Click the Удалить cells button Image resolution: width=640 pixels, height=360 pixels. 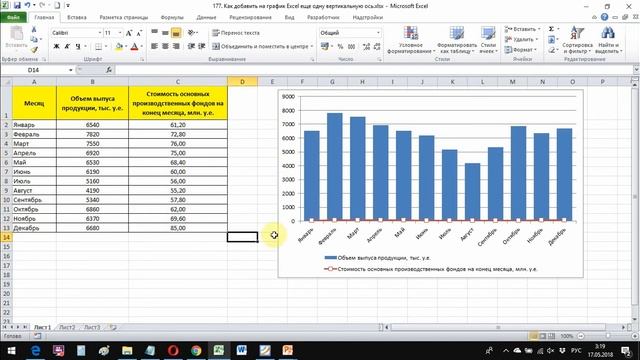pyautogui.click(x=521, y=40)
